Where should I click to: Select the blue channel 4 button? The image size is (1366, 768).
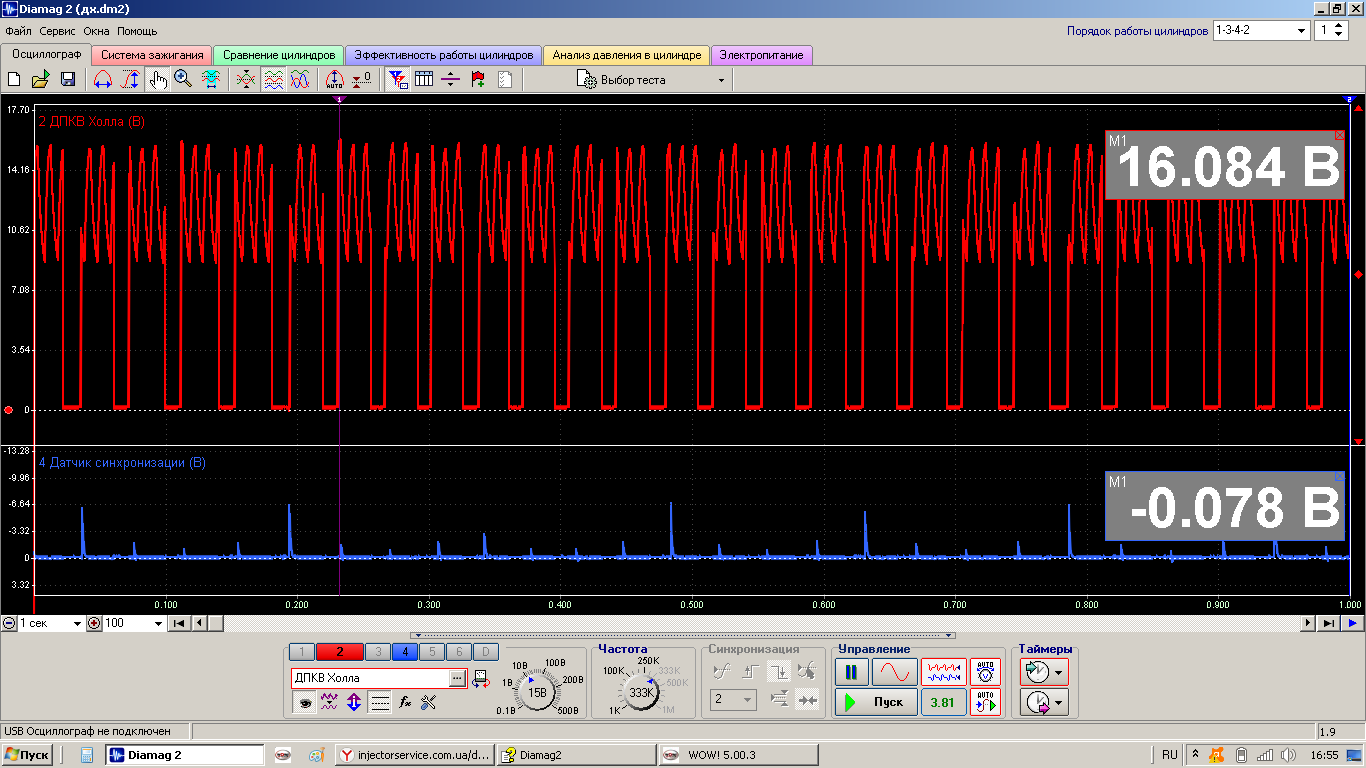click(405, 652)
